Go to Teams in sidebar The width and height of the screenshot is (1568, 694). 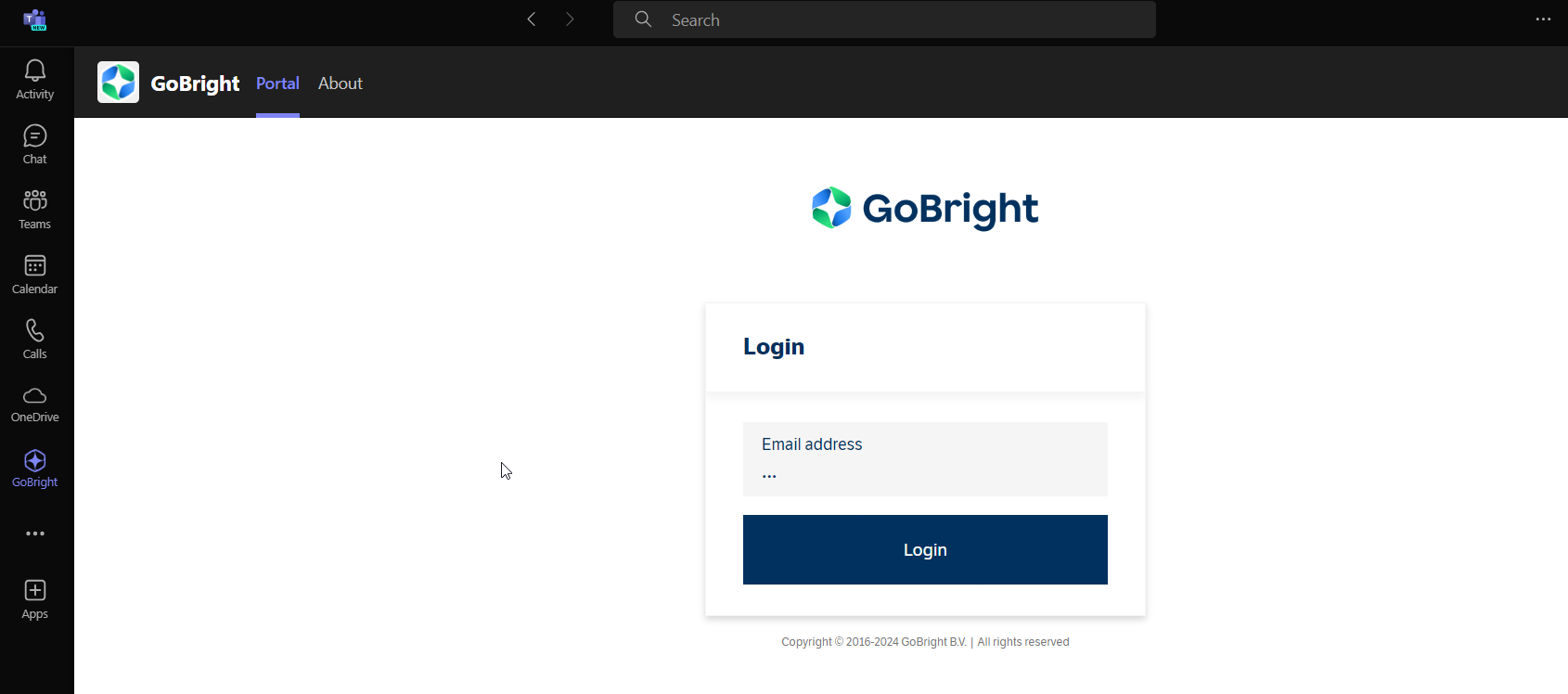(x=35, y=210)
